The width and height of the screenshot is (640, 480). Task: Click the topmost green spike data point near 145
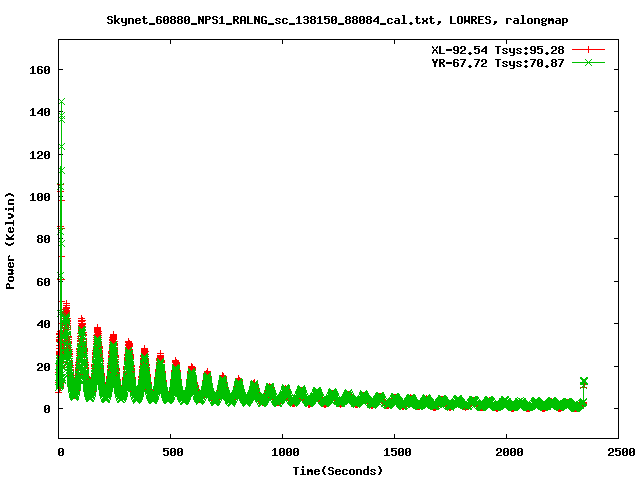[62, 102]
